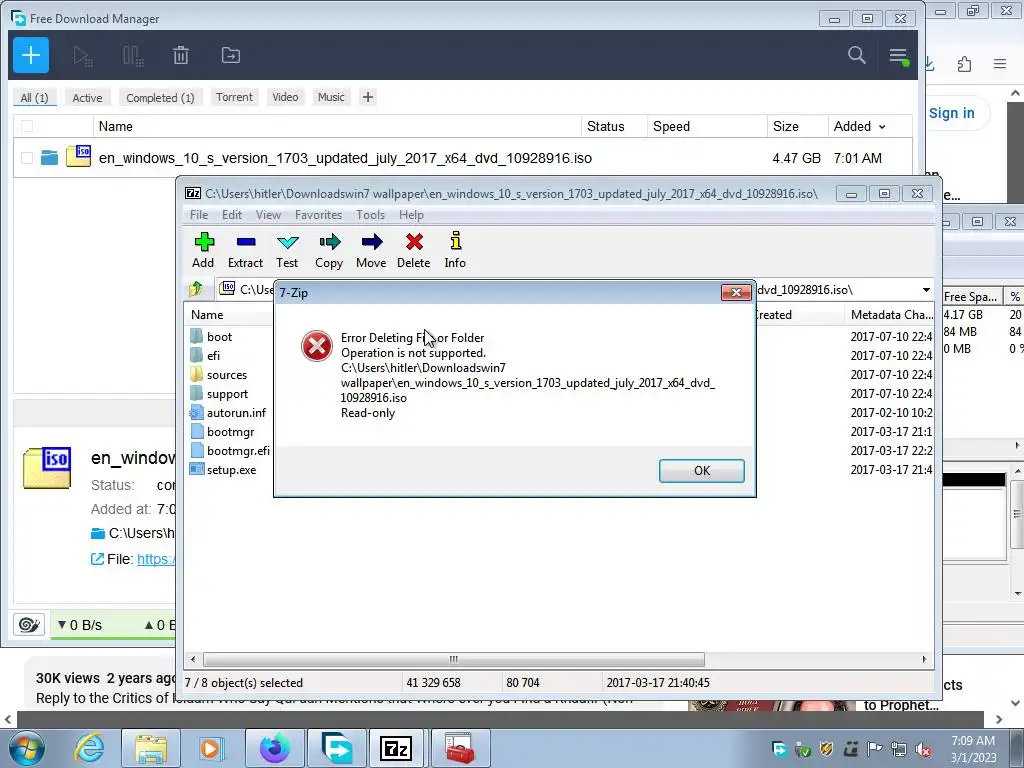
Task: Click the Move tool in 7-Zip
Action: pyautogui.click(x=371, y=251)
